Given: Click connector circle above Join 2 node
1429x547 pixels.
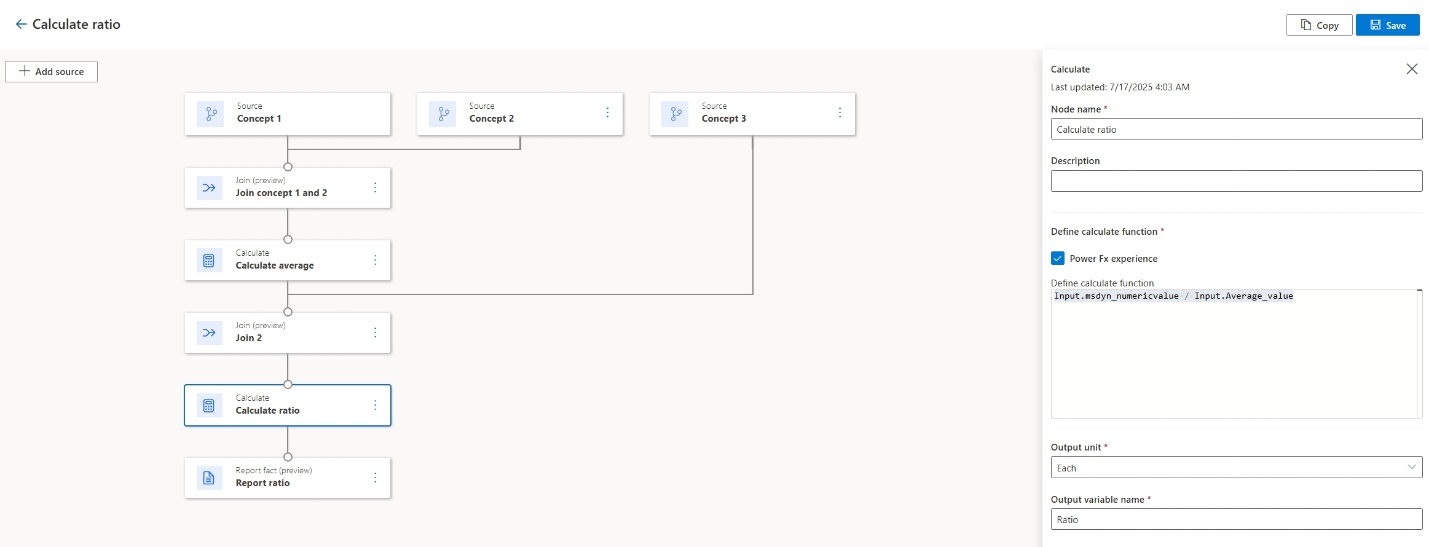Looking at the screenshot, I should pos(288,312).
